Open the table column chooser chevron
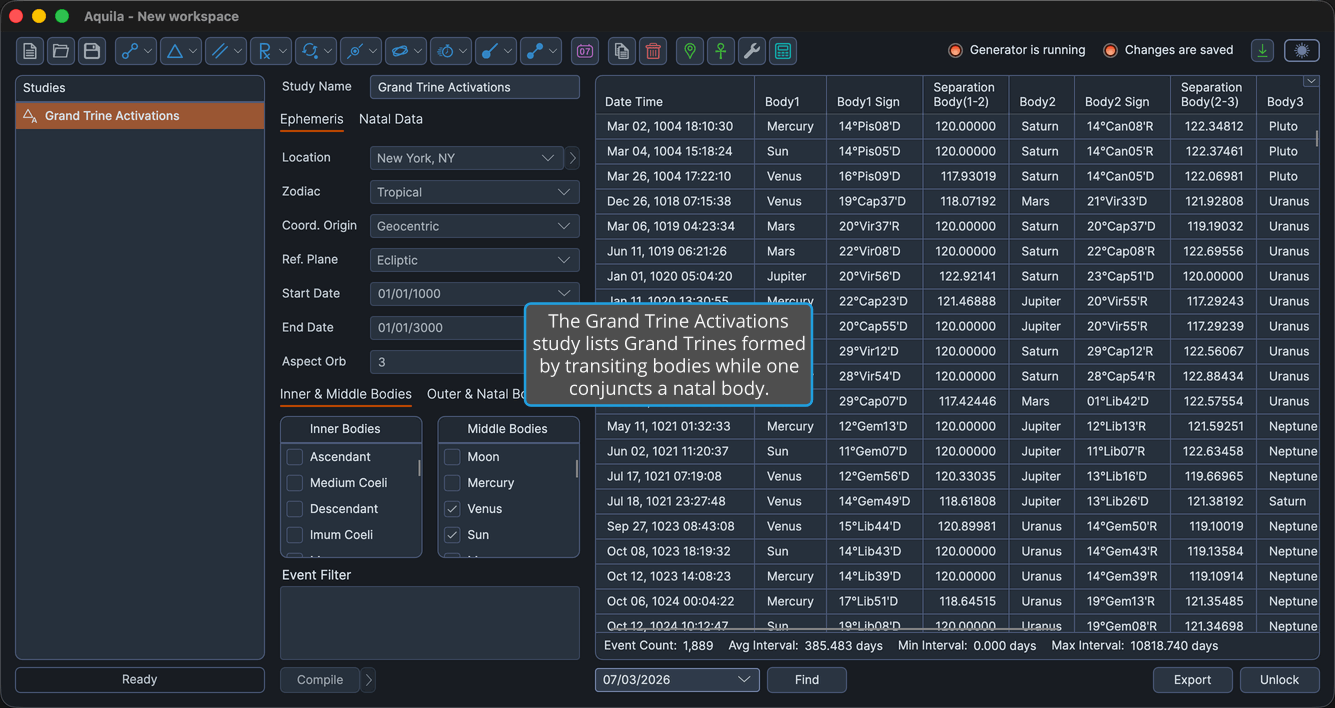The height and width of the screenshot is (708, 1335). click(x=1310, y=82)
